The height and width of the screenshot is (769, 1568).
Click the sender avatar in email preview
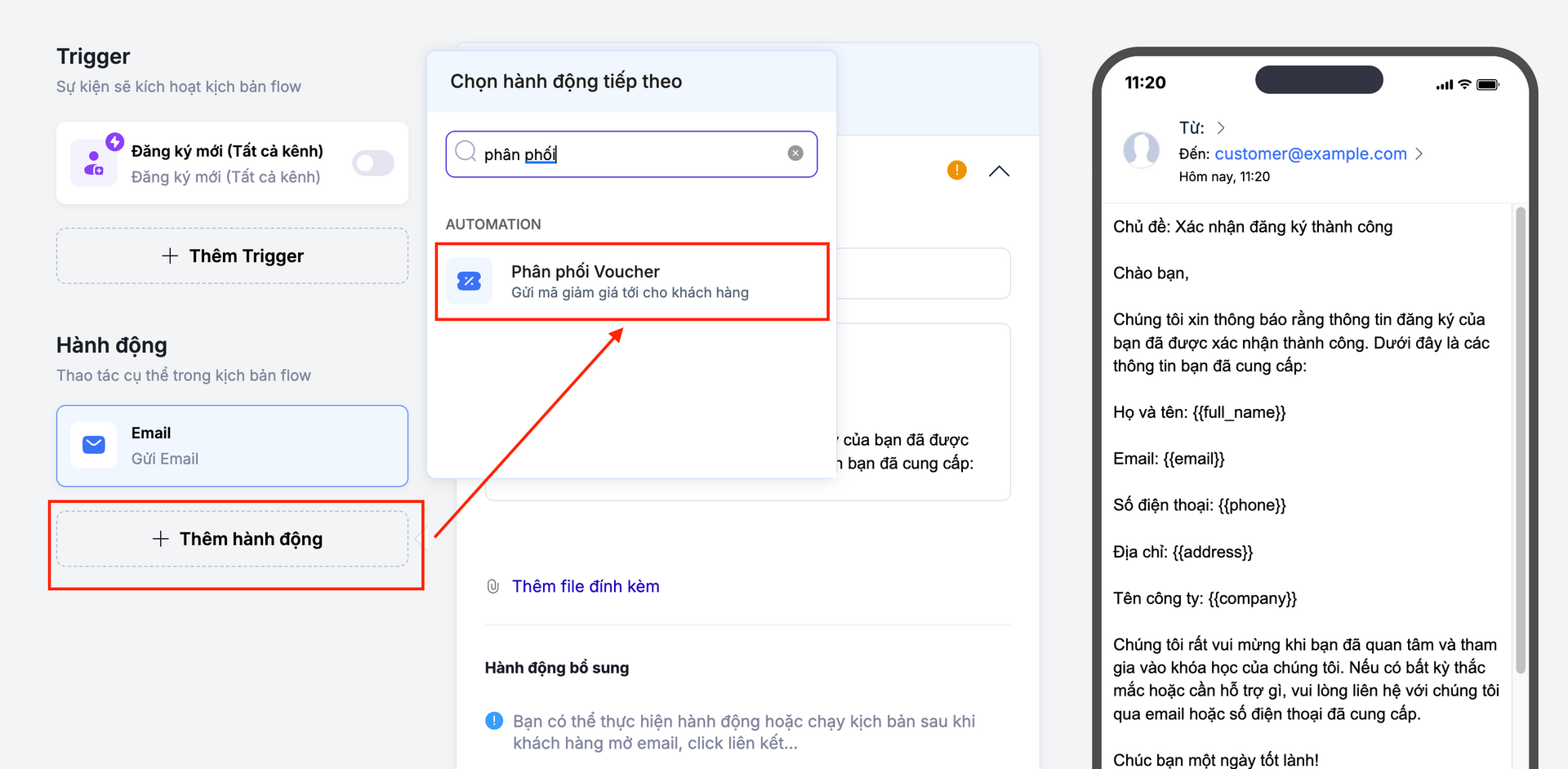tap(1141, 150)
